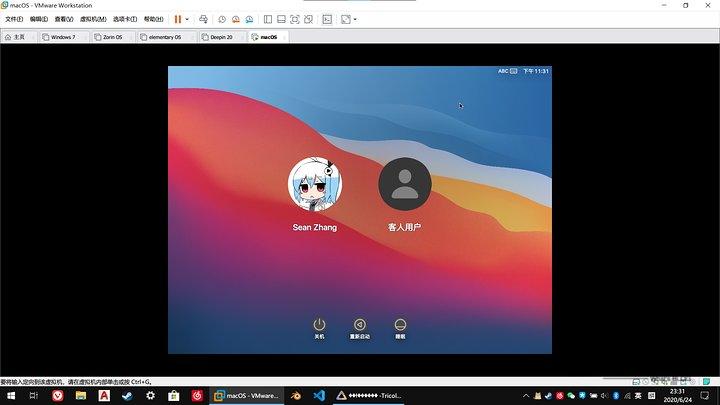Open the 选项卡(T) menu
The height and width of the screenshot is (405, 720).
point(125,19)
